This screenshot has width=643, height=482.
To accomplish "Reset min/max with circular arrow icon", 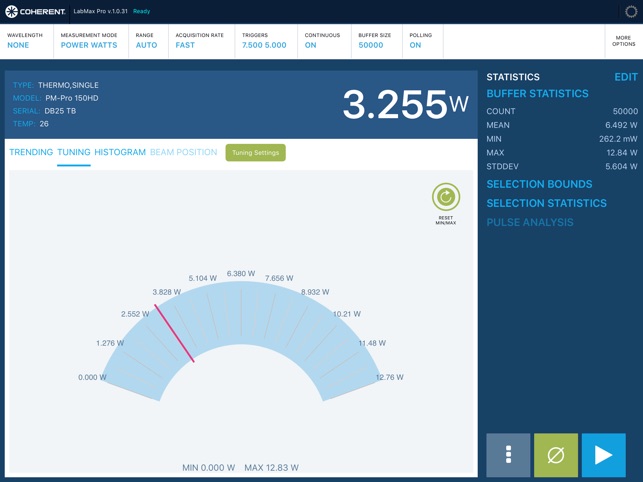I will point(446,196).
